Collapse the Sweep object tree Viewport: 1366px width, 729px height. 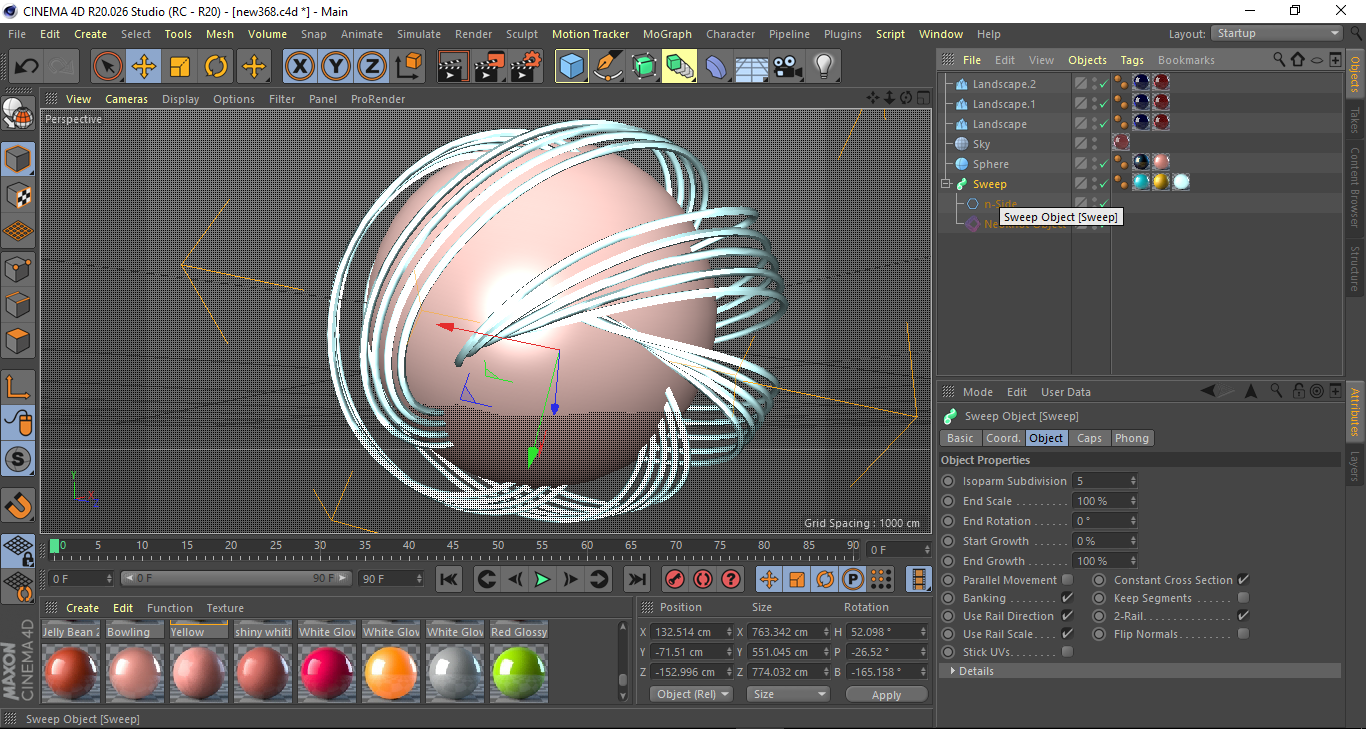[x=946, y=184]
